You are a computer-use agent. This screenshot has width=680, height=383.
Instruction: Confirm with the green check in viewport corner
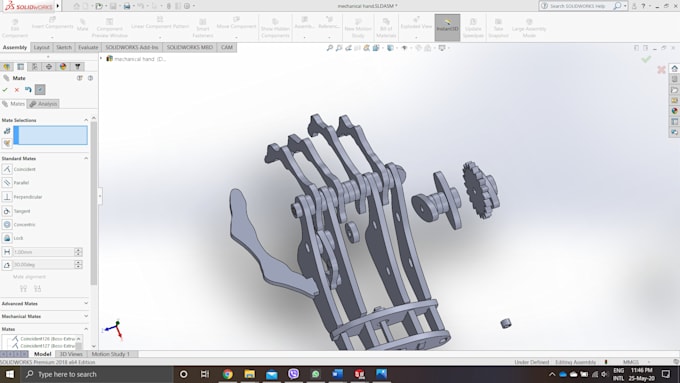(x=646, y=59)
